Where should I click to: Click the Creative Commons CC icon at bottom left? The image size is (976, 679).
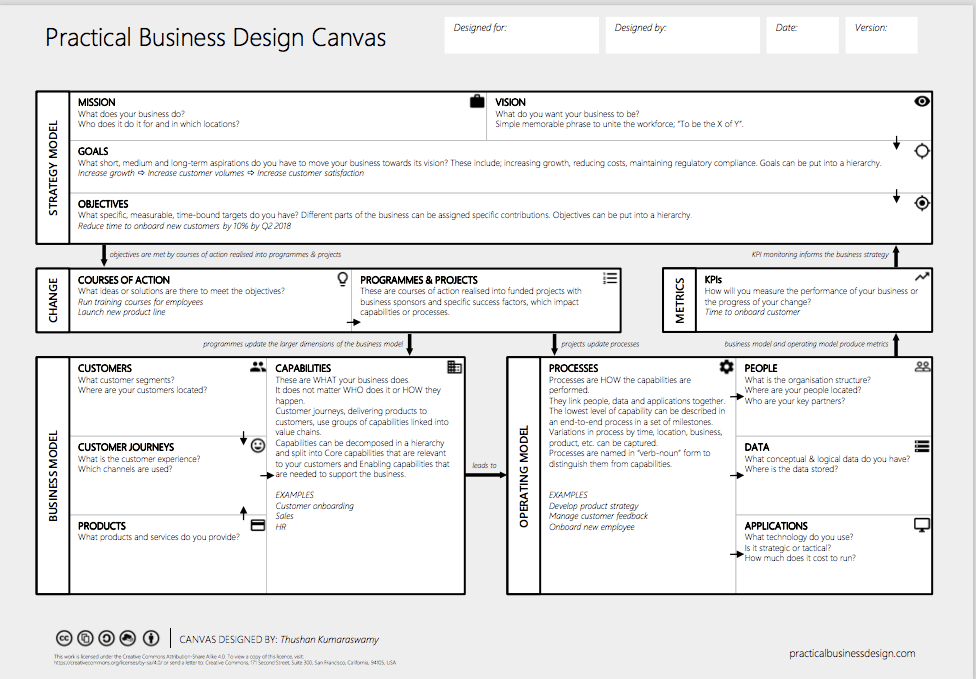click(62, 638)
